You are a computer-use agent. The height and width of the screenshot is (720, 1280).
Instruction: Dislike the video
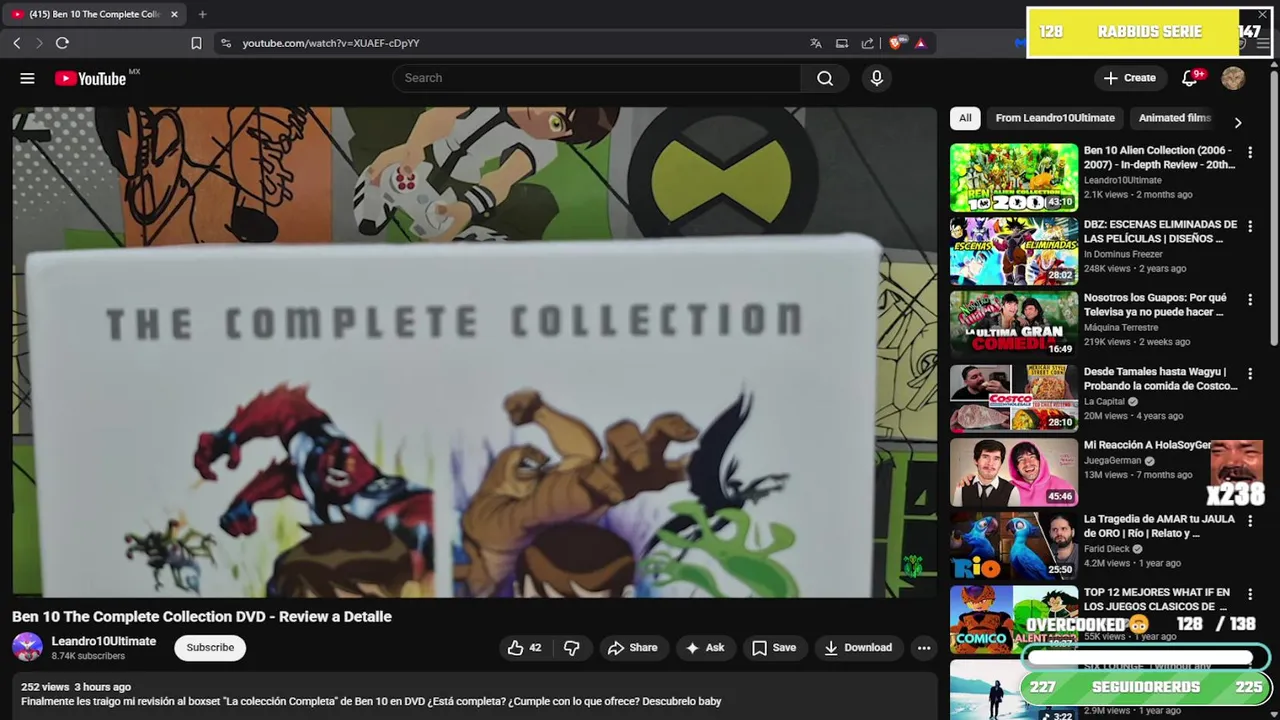571,648
